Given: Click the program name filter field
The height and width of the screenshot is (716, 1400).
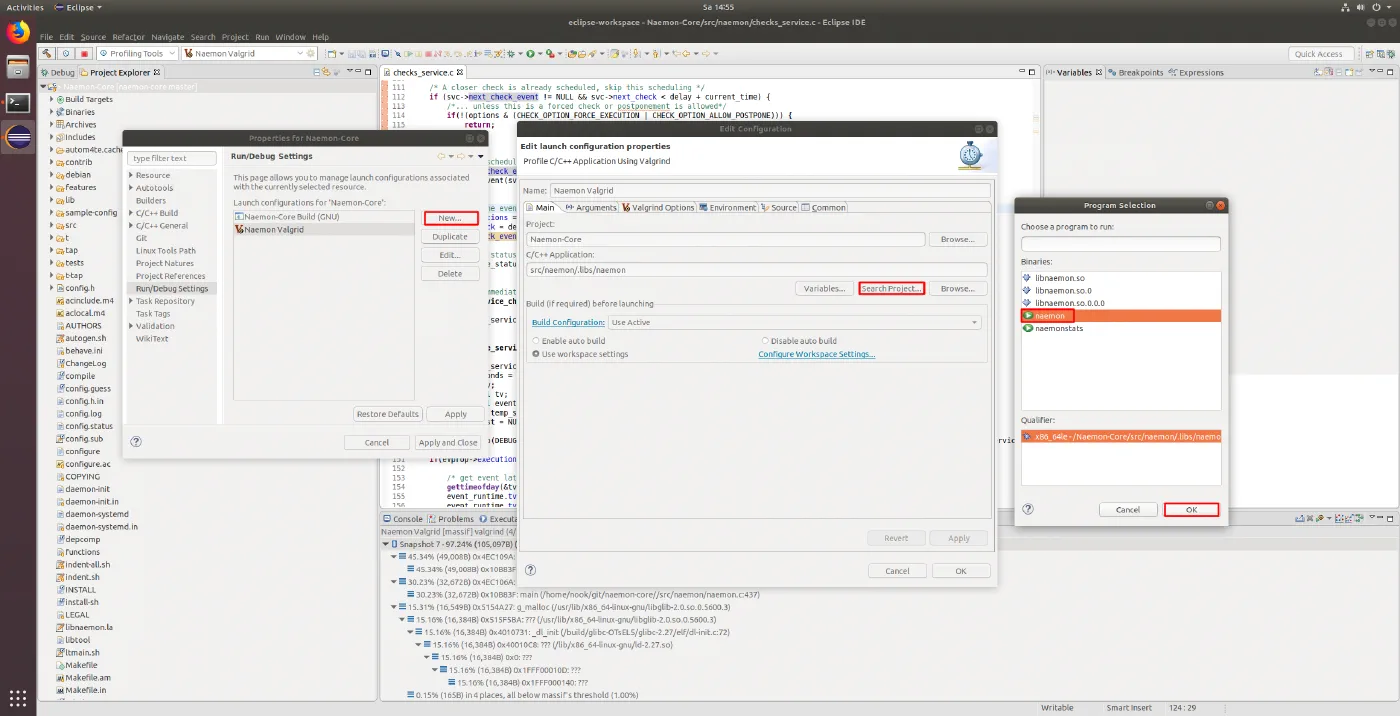Looking at the screenshot, I should coord(1120,244).
